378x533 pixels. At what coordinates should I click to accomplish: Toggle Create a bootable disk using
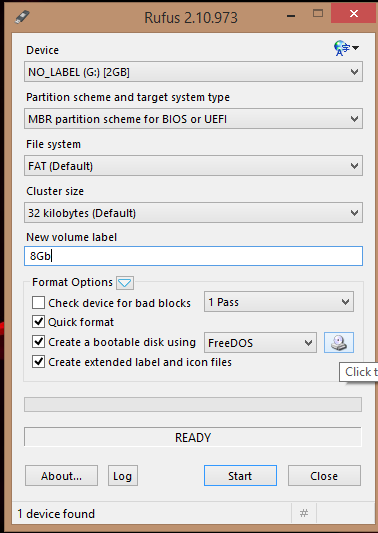38,342
